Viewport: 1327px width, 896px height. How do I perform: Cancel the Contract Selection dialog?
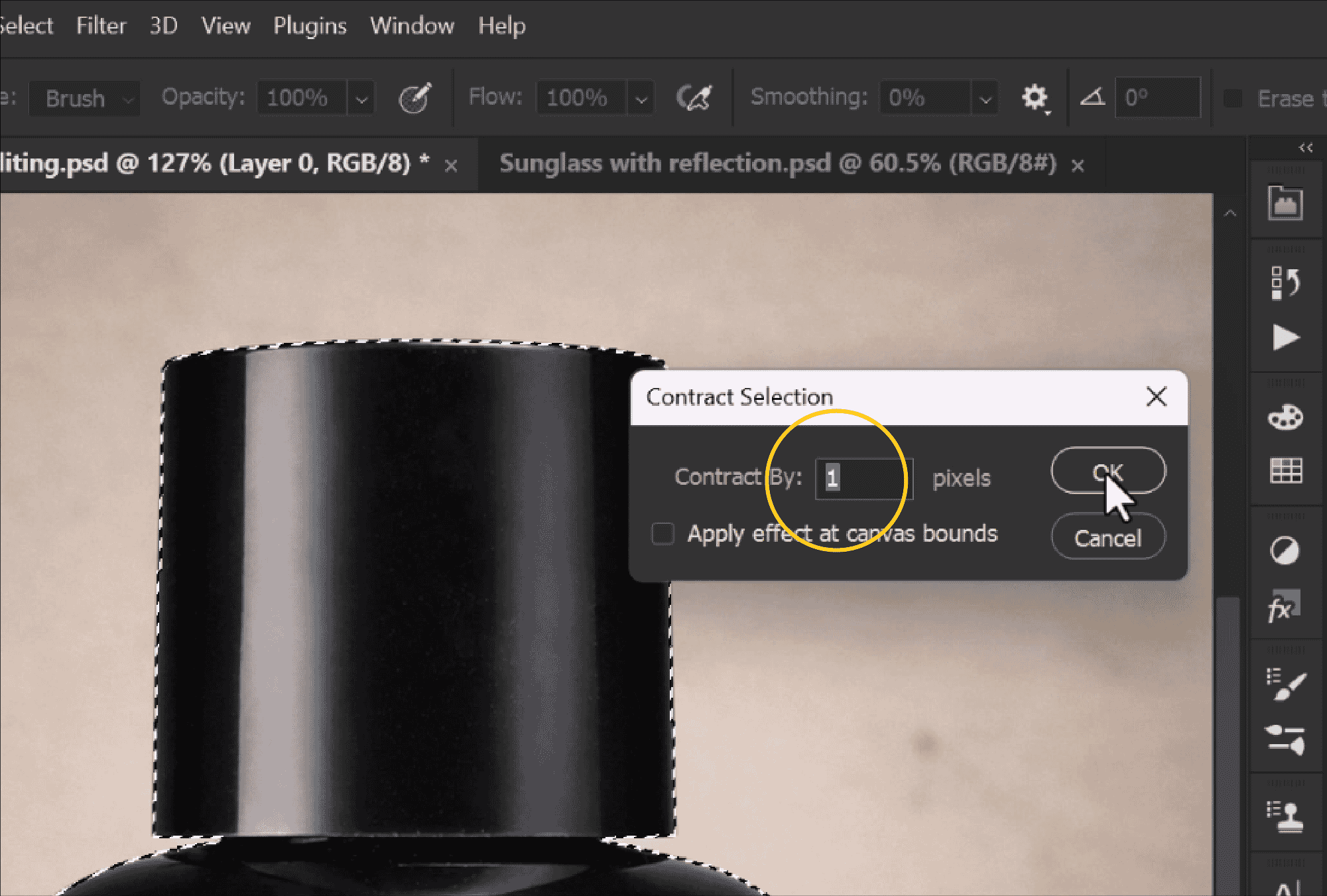pos(1108,538)
